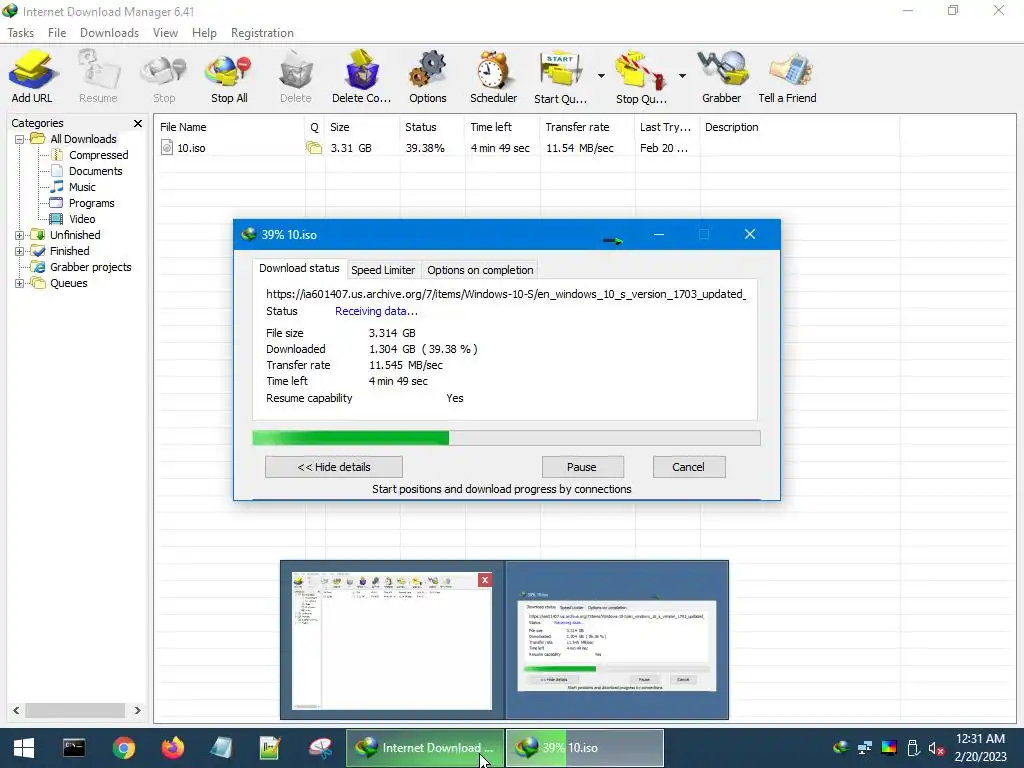The width and height of the screenshot is (1024, 768).
Task: Pause the 10.iso download
Action: tap(582, 467)
